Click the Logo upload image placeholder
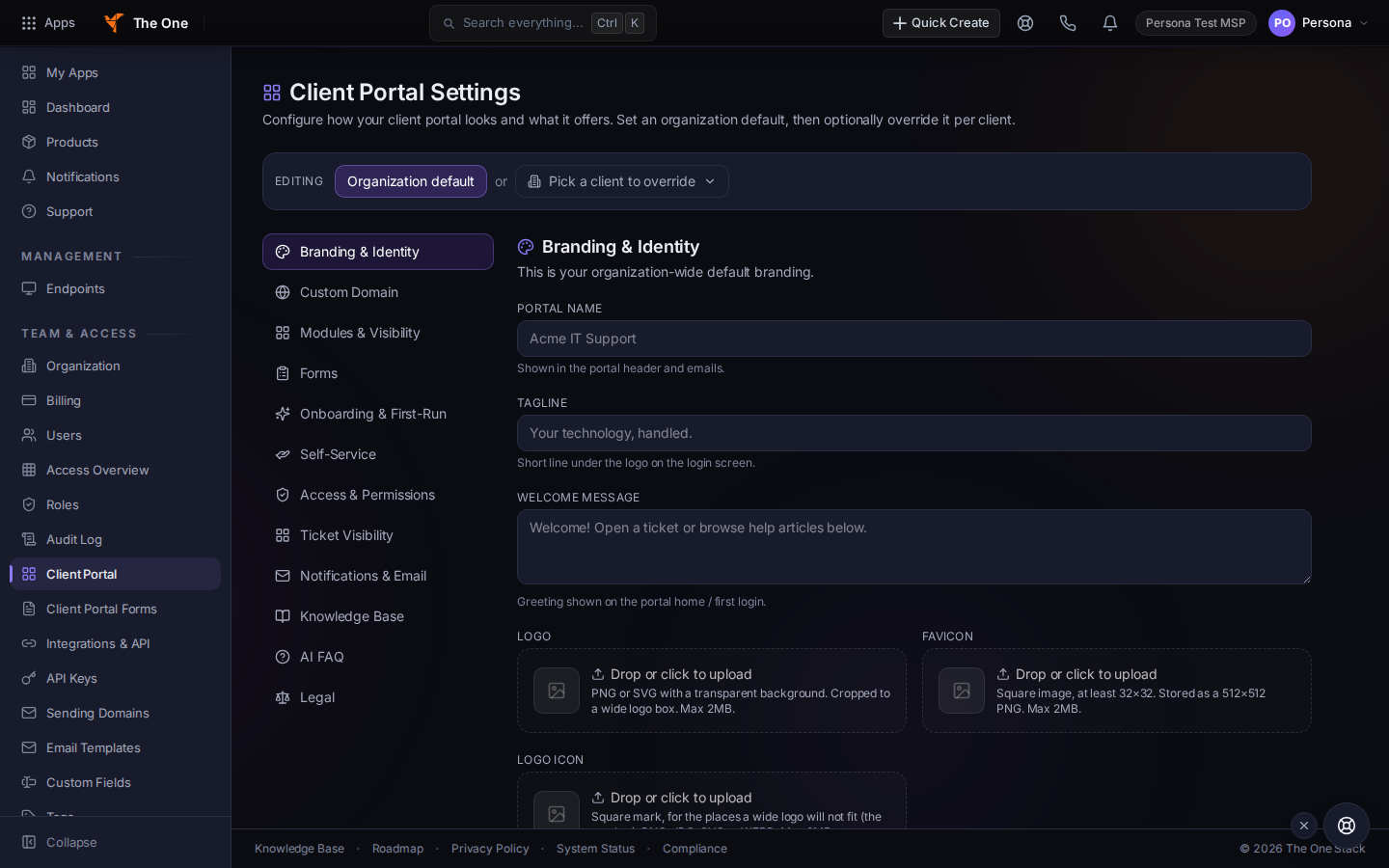The image size is (1389, 868). 557,691
